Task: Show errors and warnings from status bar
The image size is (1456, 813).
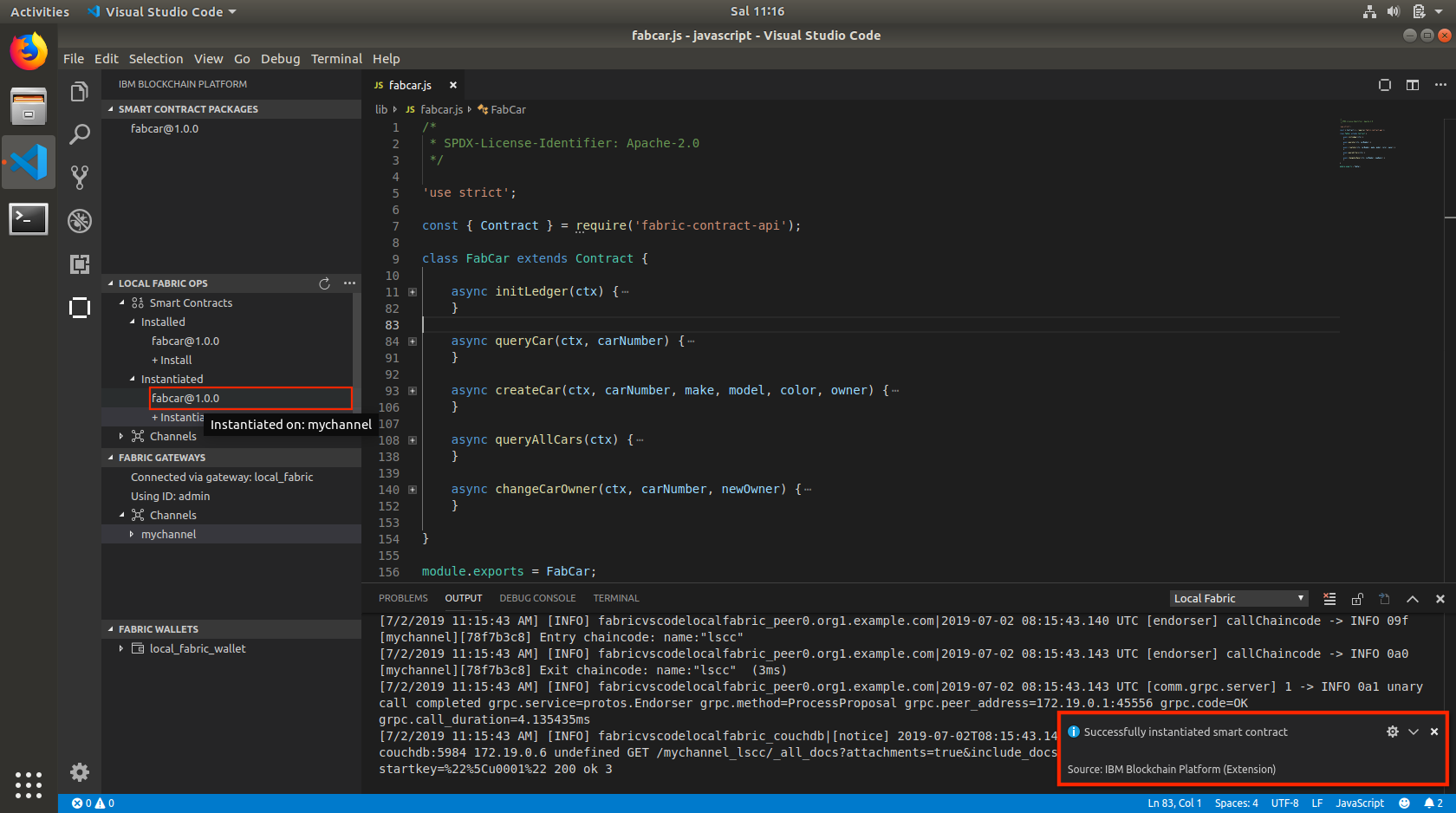Action: pos(93,803)
